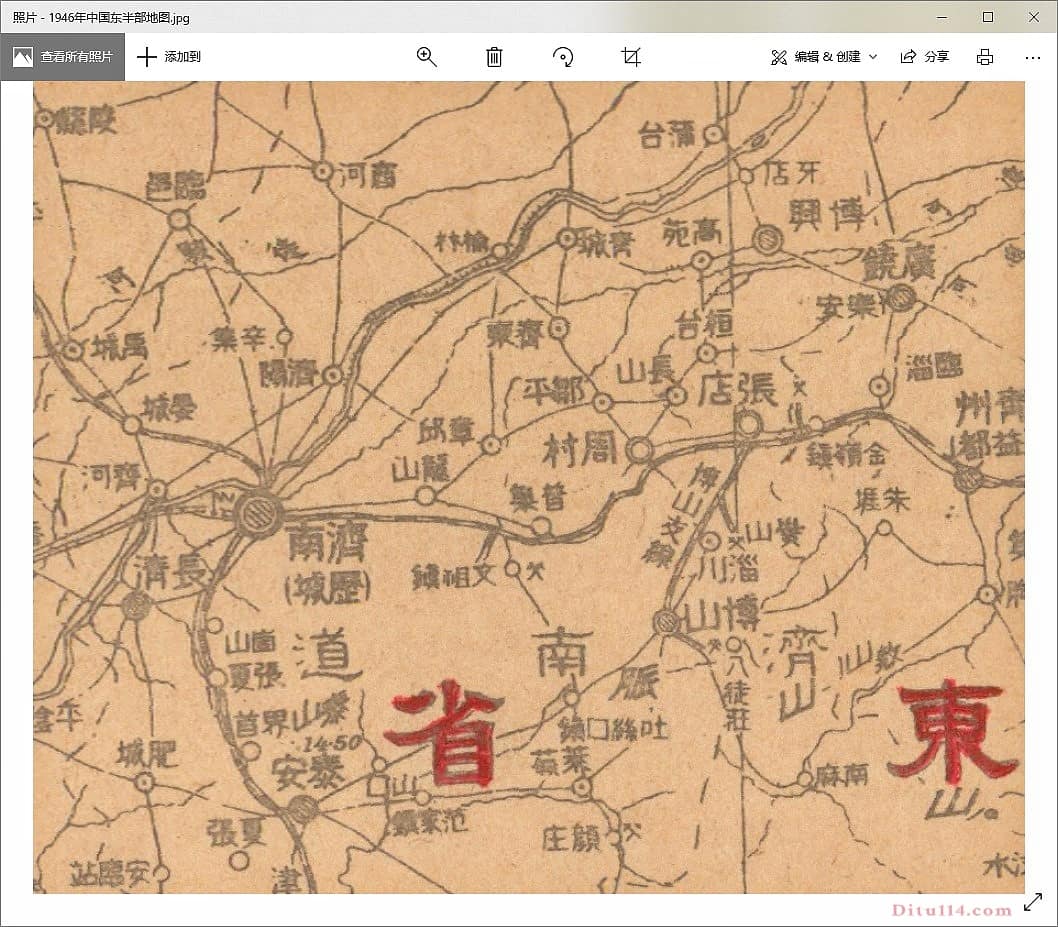Enter full screen with the diagonal arrows icon
Screen dimensions: 1058x927
(x=1033, y=903)
